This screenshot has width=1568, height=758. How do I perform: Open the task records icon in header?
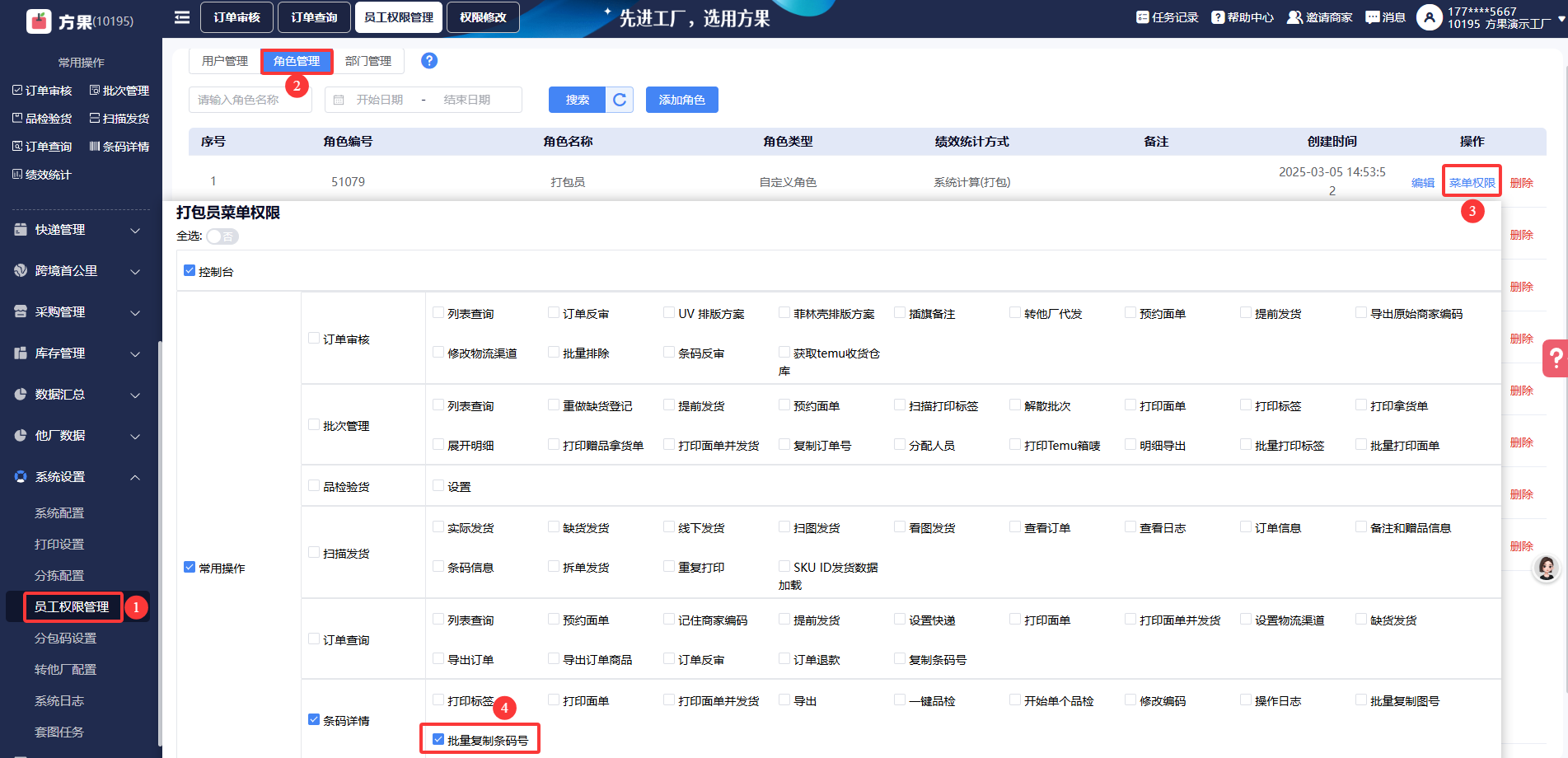point(1142,17)
